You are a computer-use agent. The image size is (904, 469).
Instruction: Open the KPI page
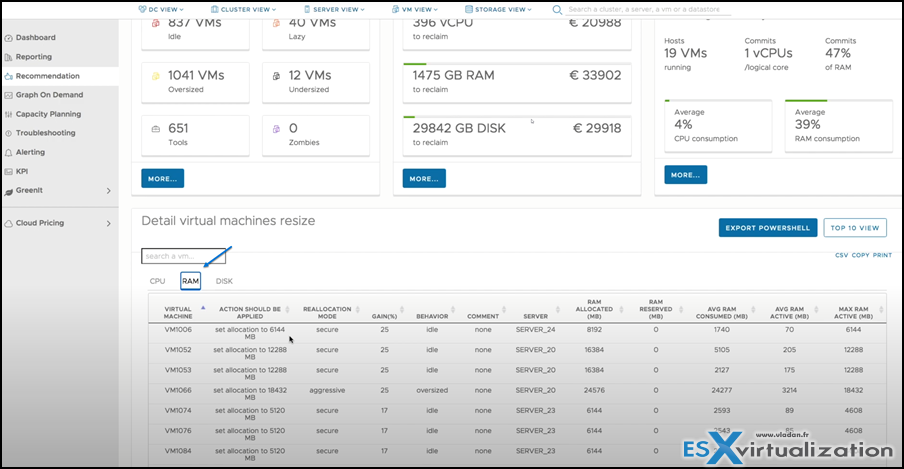22,171
